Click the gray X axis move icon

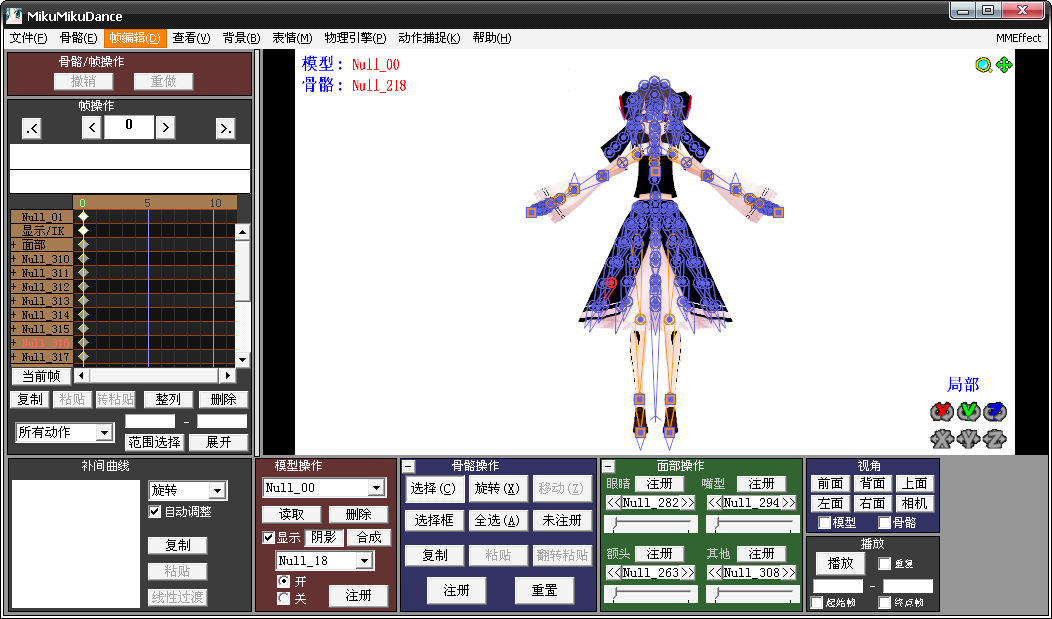pos(942,439)
